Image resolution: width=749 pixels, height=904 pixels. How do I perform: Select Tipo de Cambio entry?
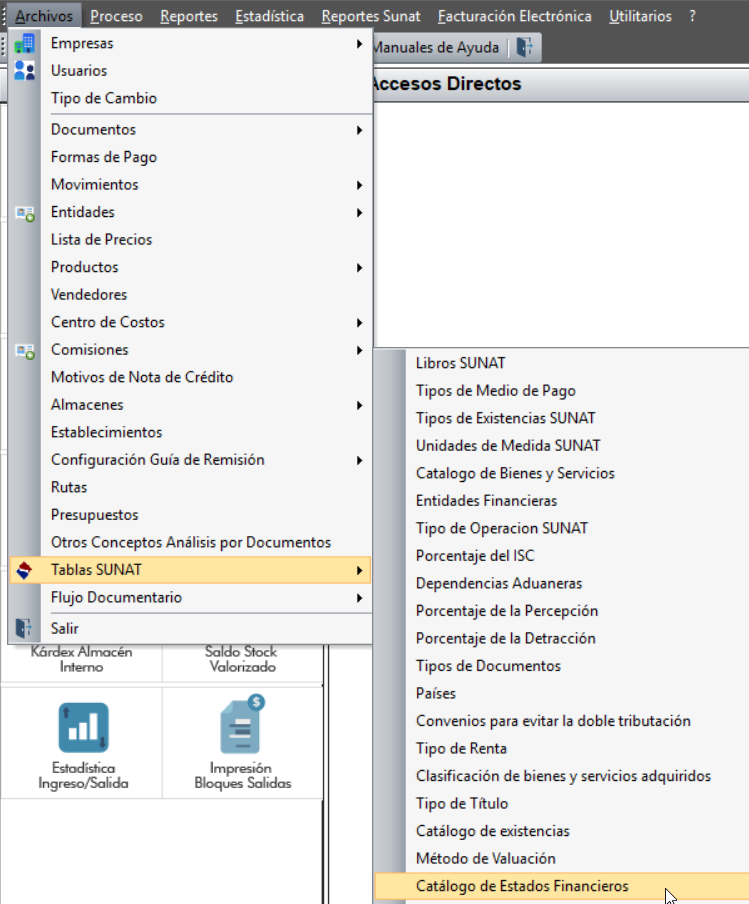tap(190, 98)
